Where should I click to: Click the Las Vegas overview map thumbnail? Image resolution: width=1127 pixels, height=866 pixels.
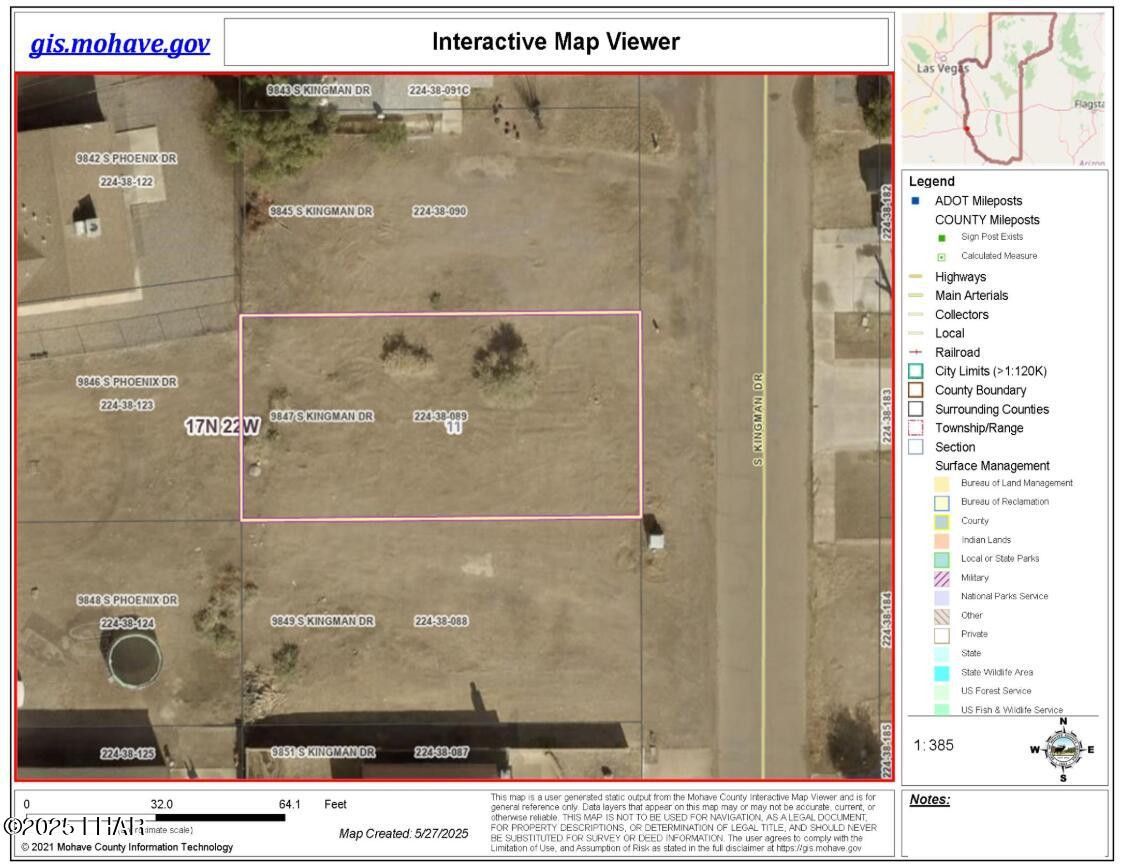(x=1004, y=88)
